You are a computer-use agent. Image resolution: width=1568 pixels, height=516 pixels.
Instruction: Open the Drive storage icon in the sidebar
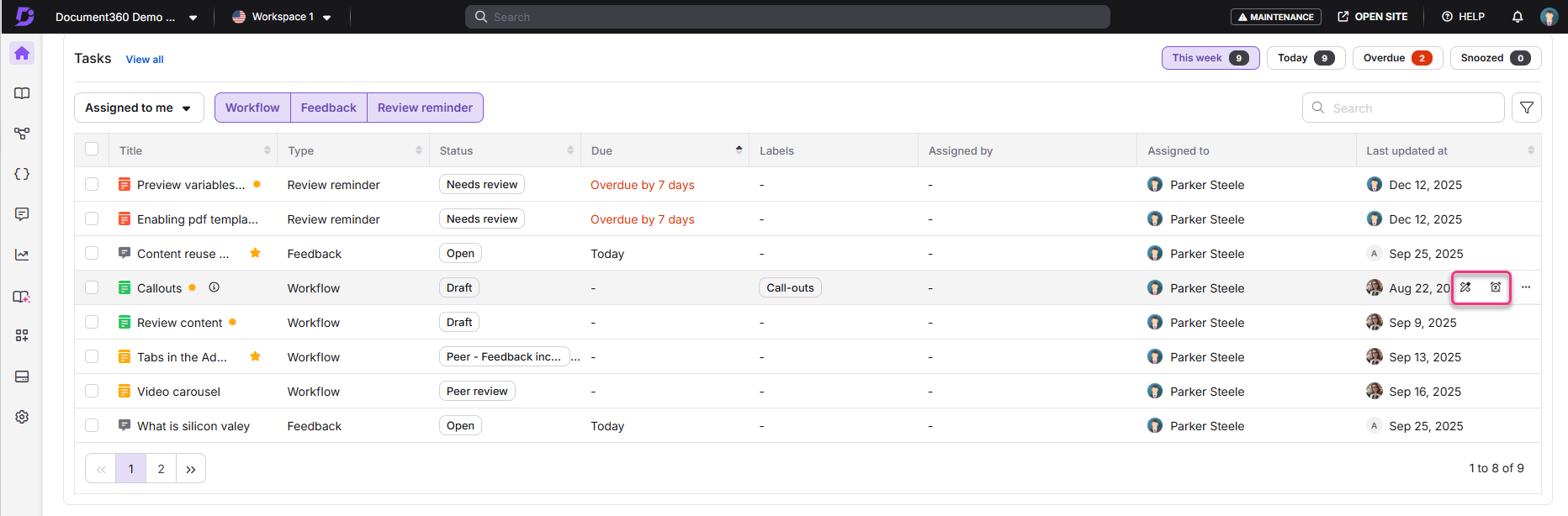(x=22, y=376)
